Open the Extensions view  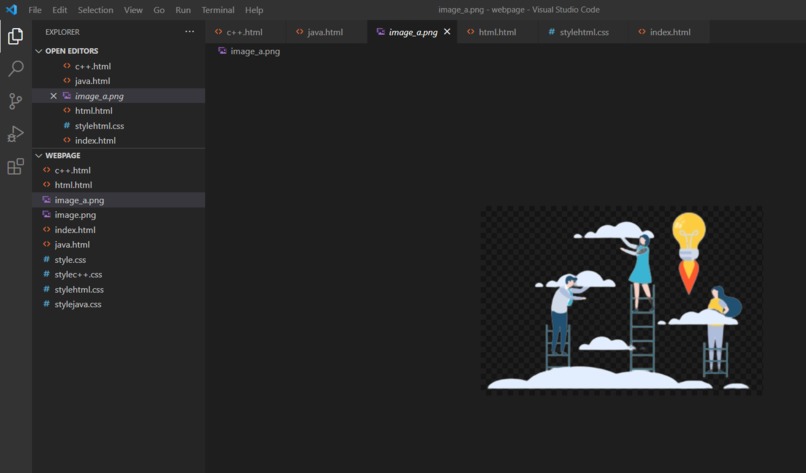coord(15,166)
